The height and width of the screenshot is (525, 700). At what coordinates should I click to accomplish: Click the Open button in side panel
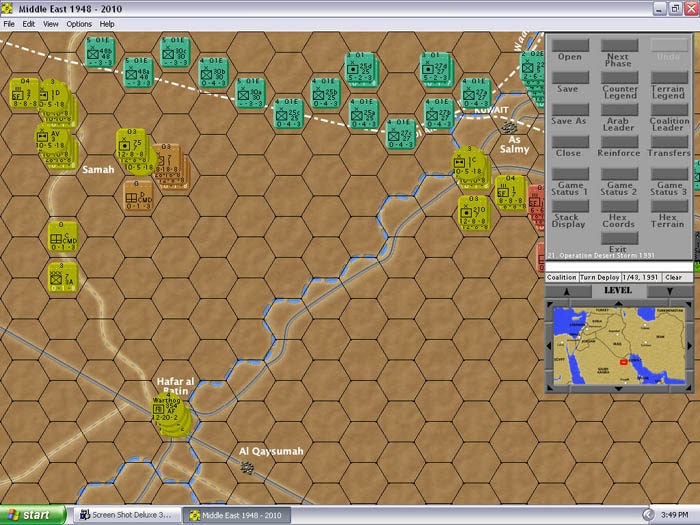[570, 45]
